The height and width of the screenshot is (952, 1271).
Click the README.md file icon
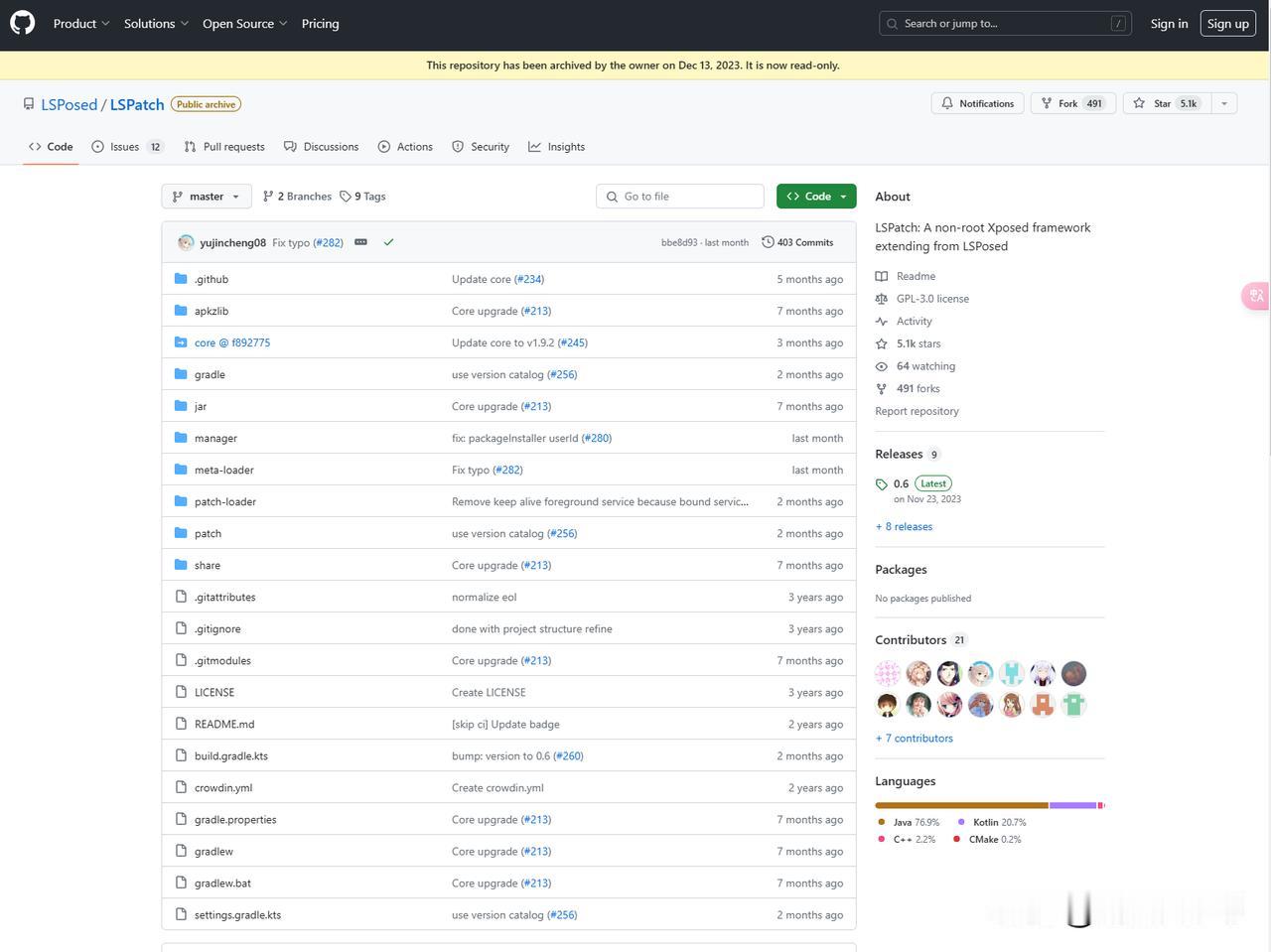click(x=181, y=724)
